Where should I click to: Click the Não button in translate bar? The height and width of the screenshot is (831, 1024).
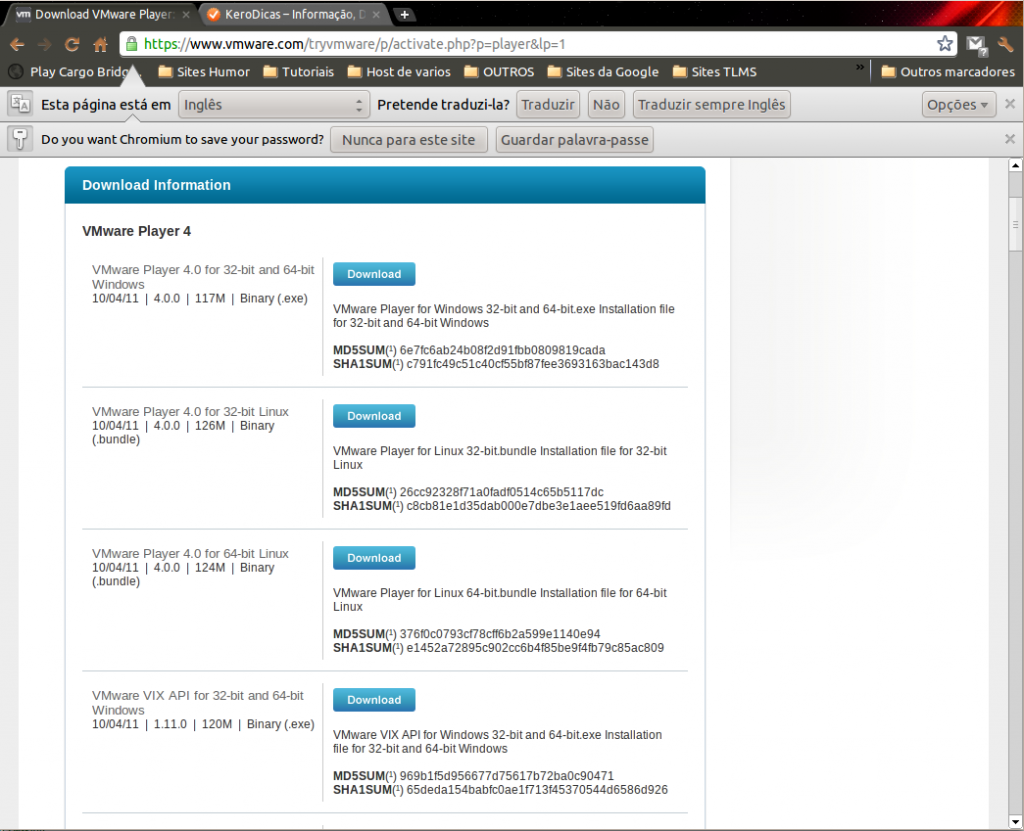pos(606,105)
